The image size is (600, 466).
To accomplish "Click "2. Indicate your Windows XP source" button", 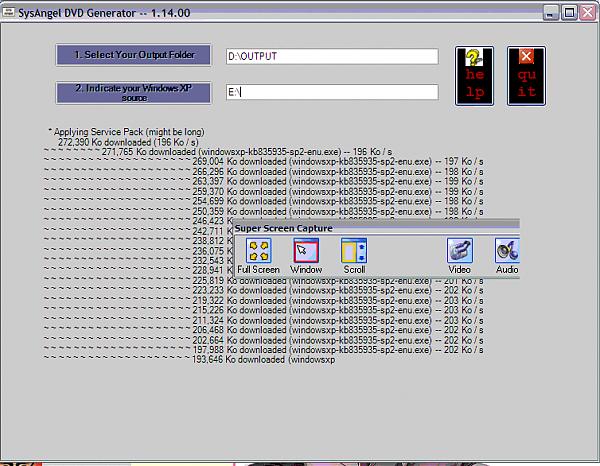I will pyautogui.click(x=134, y=93).
